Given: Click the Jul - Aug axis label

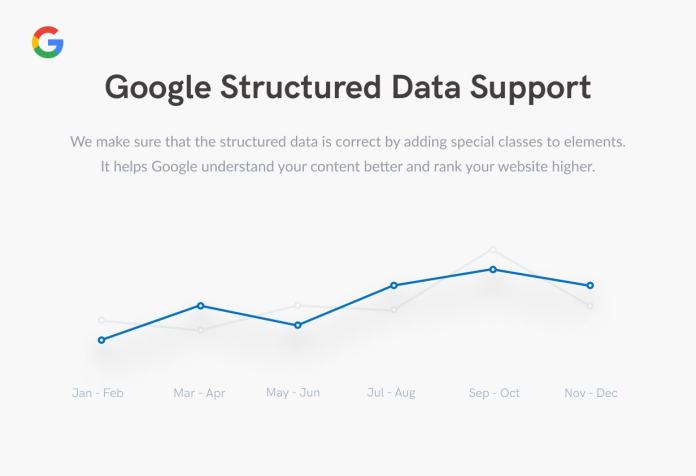Looking at the screenshot, I should point(391,393).
